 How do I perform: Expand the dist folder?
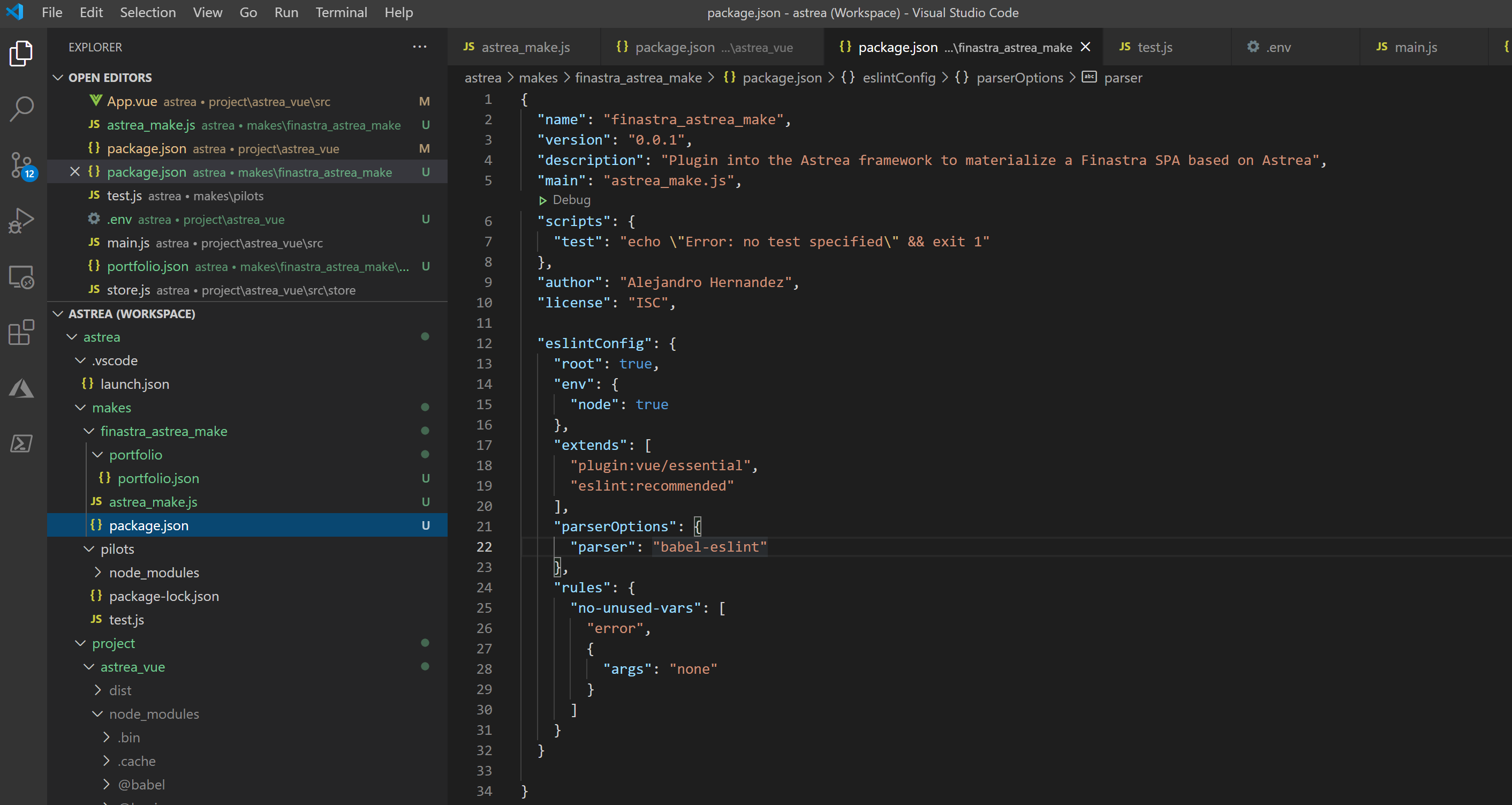(x=98, y=690)
